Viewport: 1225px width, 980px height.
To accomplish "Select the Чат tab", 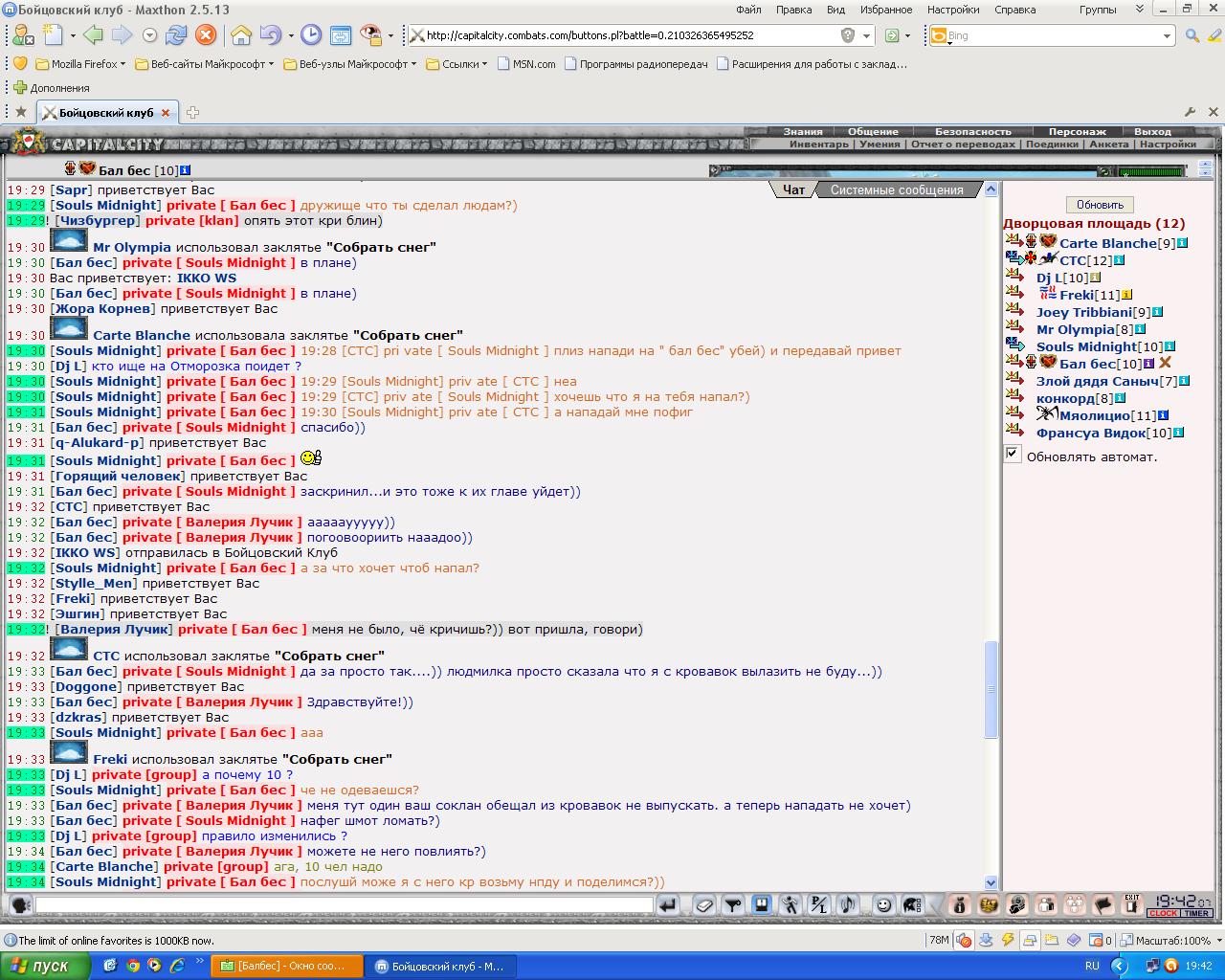I will pyautogui.click(x=794, y=189).
